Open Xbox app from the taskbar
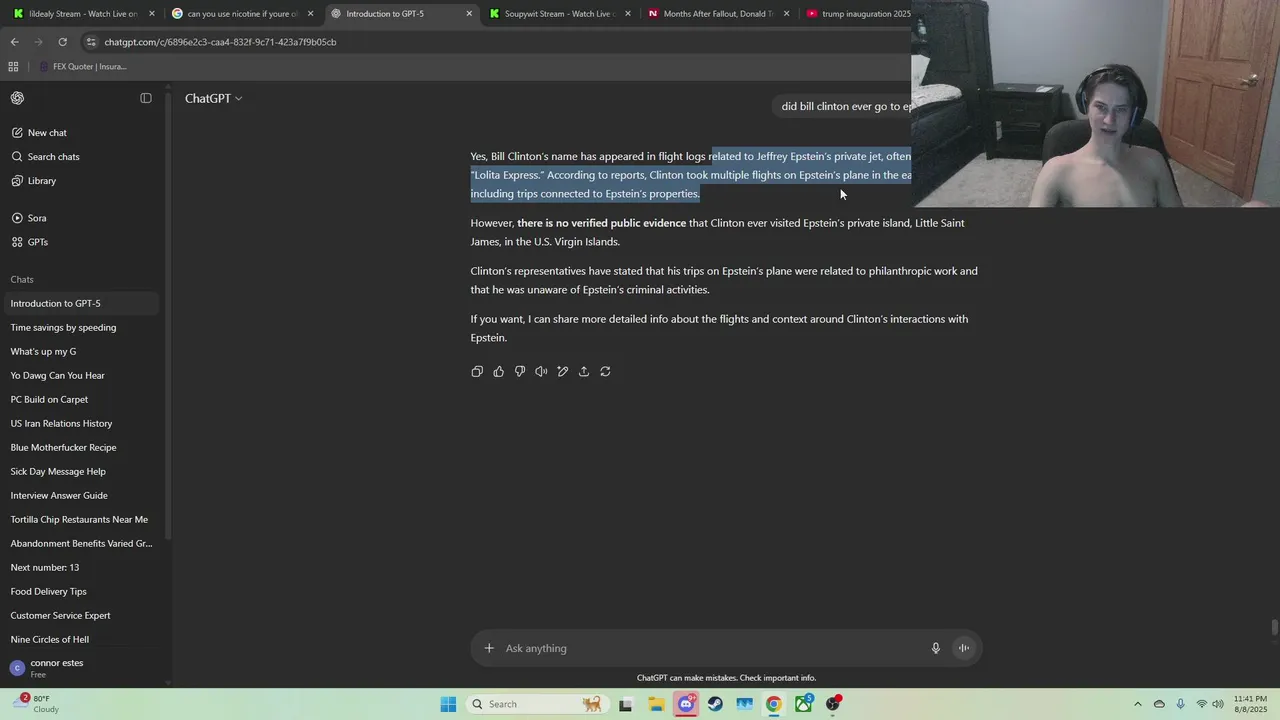Image resolution: width=1280 pixels, height=720 pixels. point(804,704)
